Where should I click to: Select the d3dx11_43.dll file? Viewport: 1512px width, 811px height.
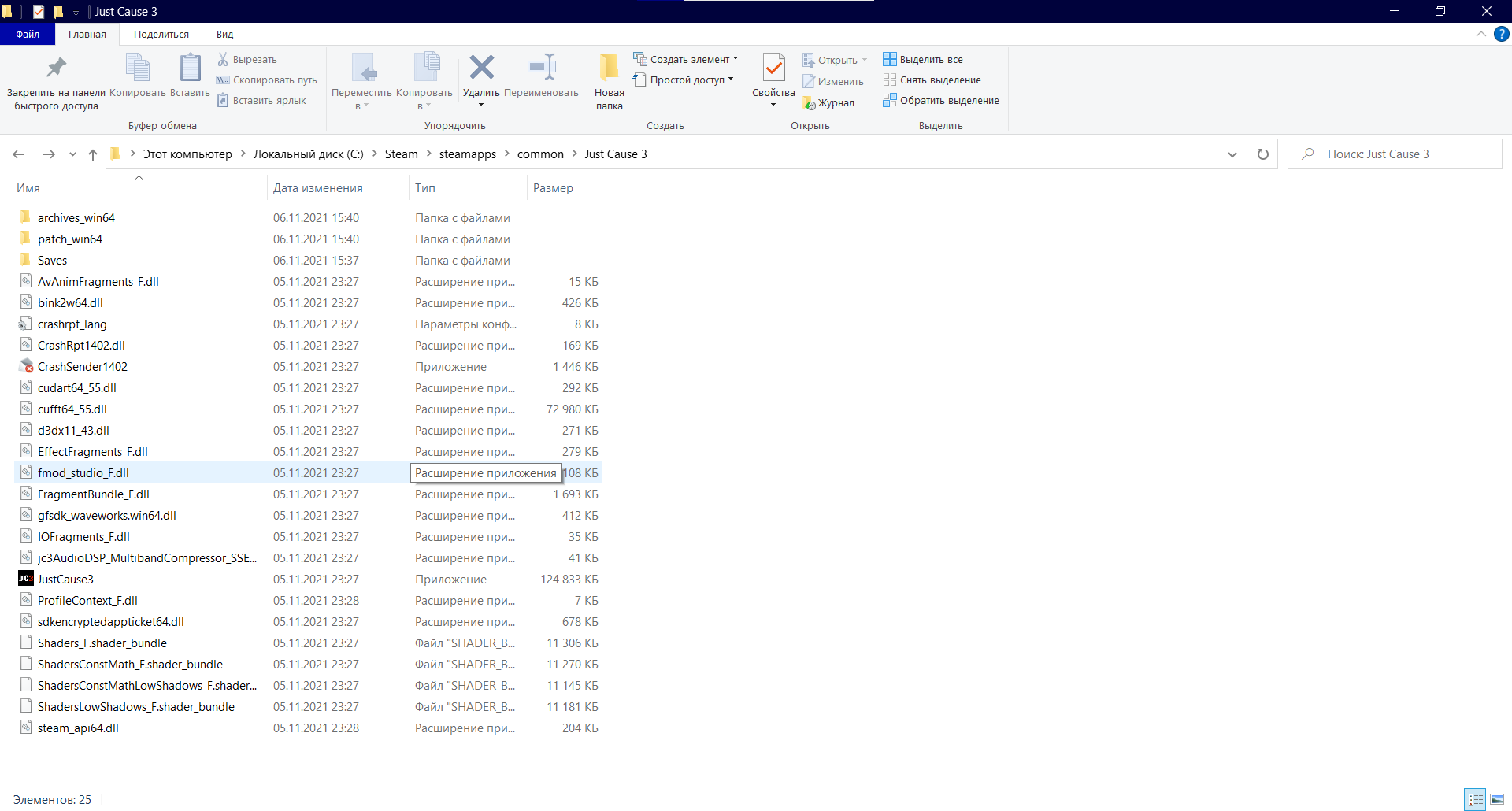(309, 430)
